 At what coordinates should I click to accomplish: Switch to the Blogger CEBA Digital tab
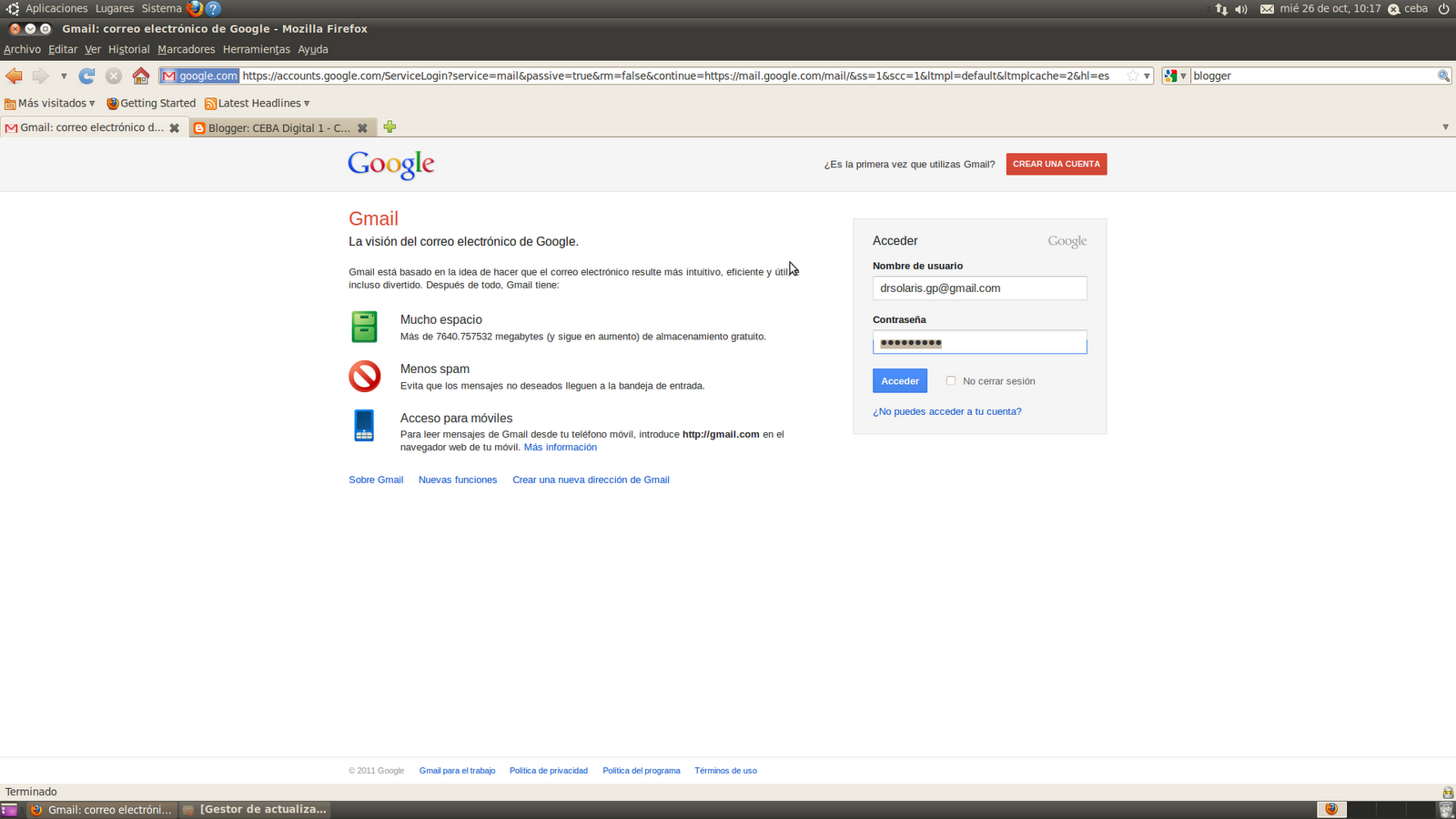click(x=280, y=127)
